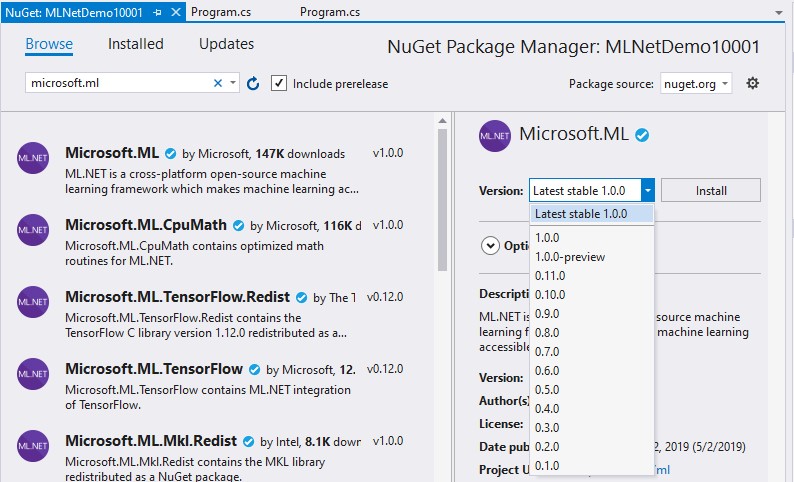Screen dimensions: 794x482
Task: Open the Package source dropdown
Action: click(695, 84)
